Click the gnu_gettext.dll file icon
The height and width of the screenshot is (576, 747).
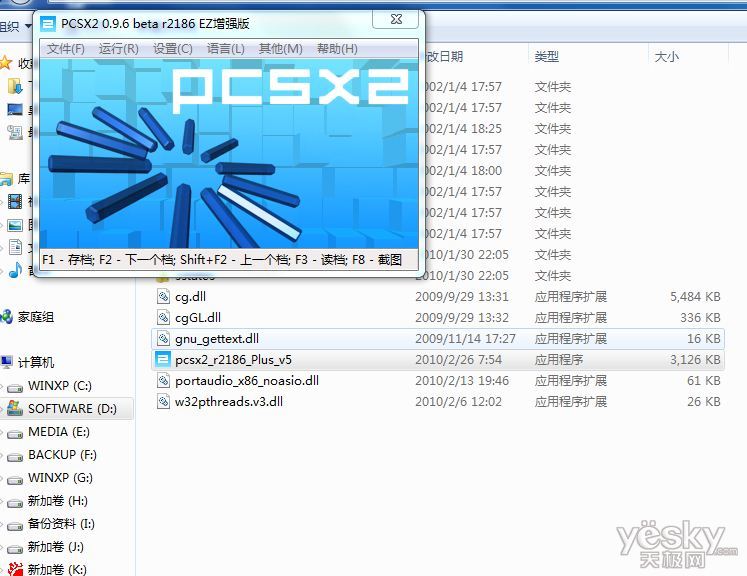click(x=163, y=338)
